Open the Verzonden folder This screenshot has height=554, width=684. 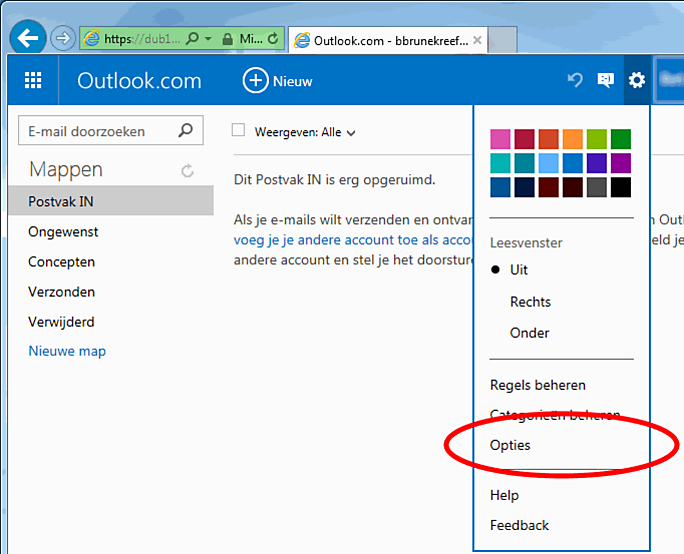[61, 292]
